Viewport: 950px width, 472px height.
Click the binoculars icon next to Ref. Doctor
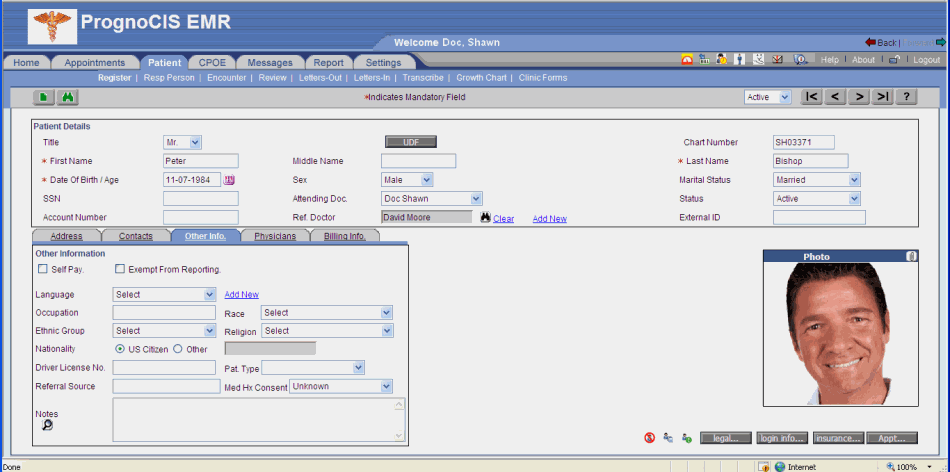pyautogui.click(x=485, y=218)
